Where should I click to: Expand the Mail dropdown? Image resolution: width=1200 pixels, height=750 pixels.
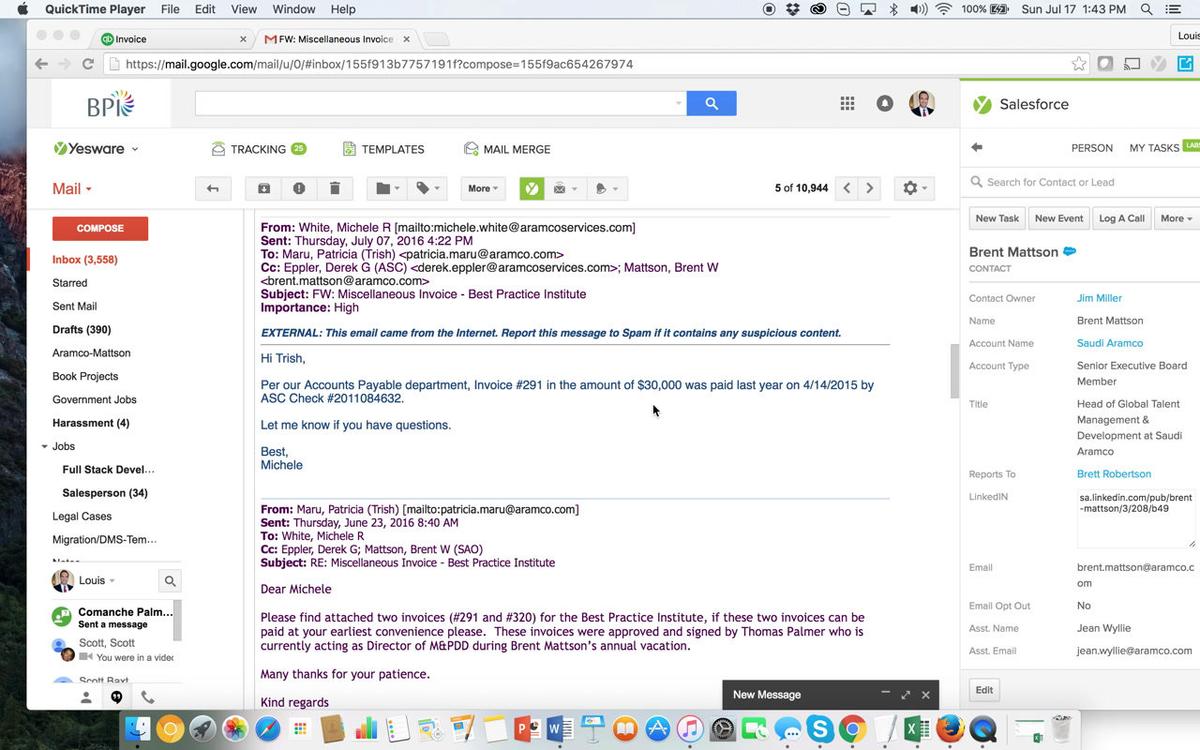[72, 189]
